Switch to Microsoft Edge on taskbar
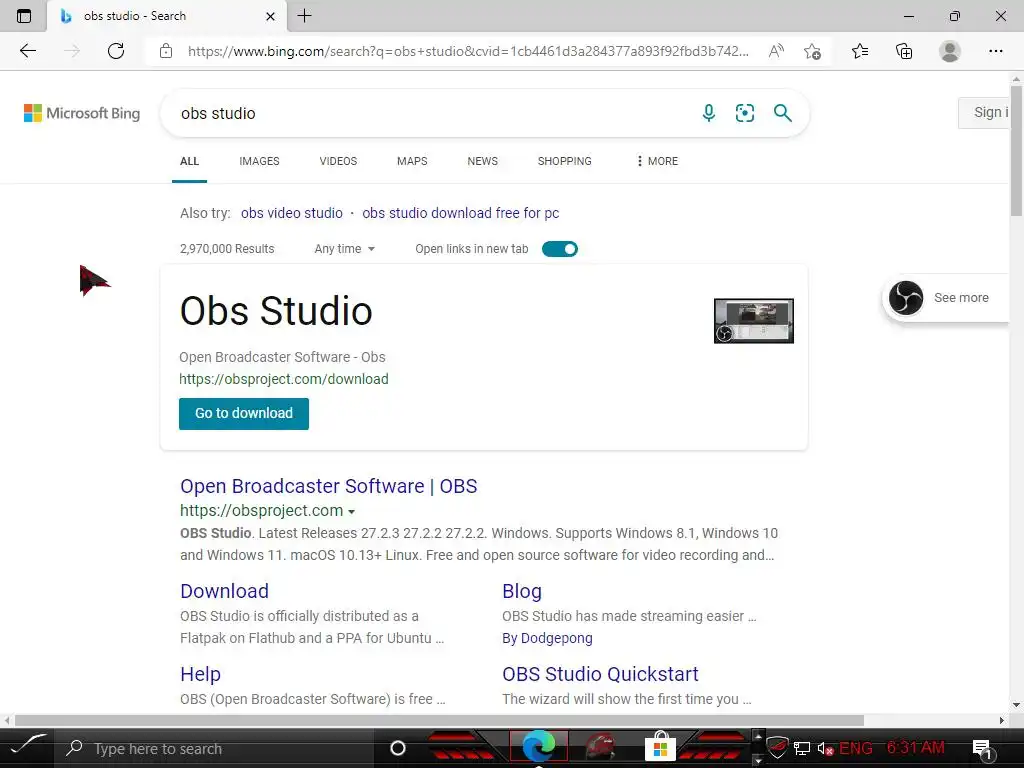 538,746
